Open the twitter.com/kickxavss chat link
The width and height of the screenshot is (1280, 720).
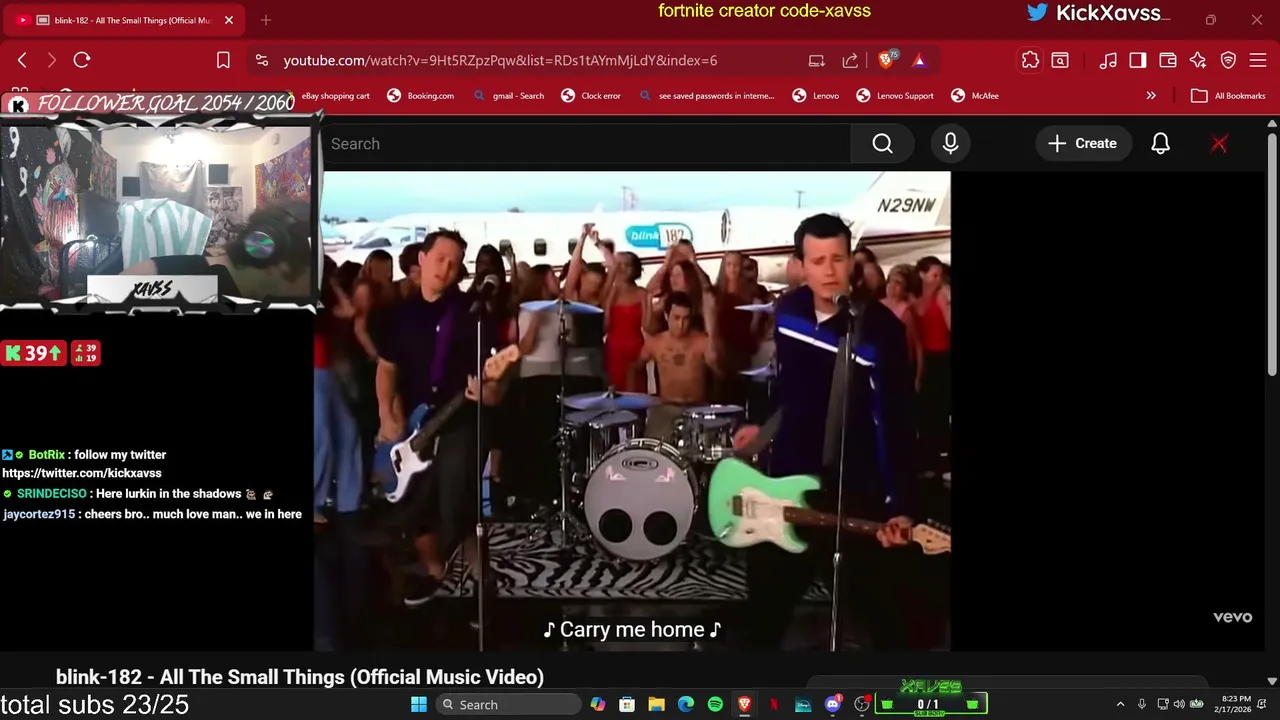tap(82, 473)
